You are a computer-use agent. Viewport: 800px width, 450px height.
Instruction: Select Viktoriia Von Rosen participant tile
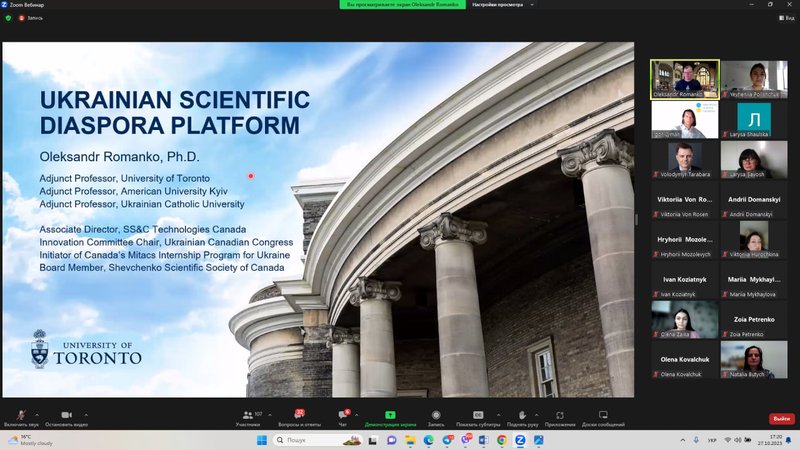click(x=685, y=200)
